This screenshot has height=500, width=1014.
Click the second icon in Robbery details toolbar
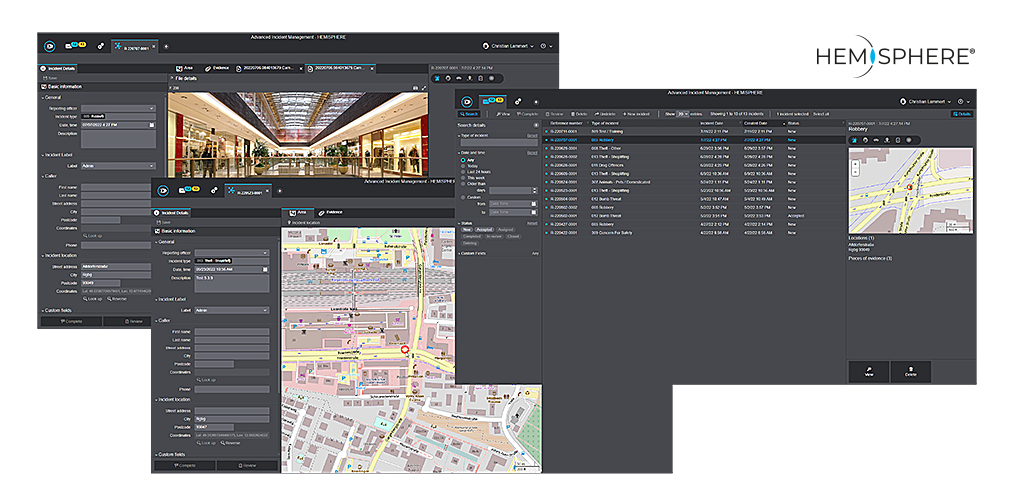pos(865,139)
